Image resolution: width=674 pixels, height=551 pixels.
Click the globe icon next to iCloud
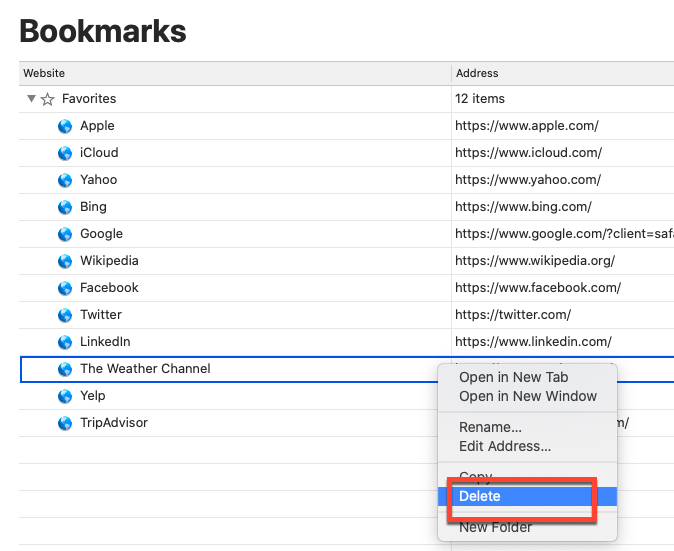(x=65, y=153)
